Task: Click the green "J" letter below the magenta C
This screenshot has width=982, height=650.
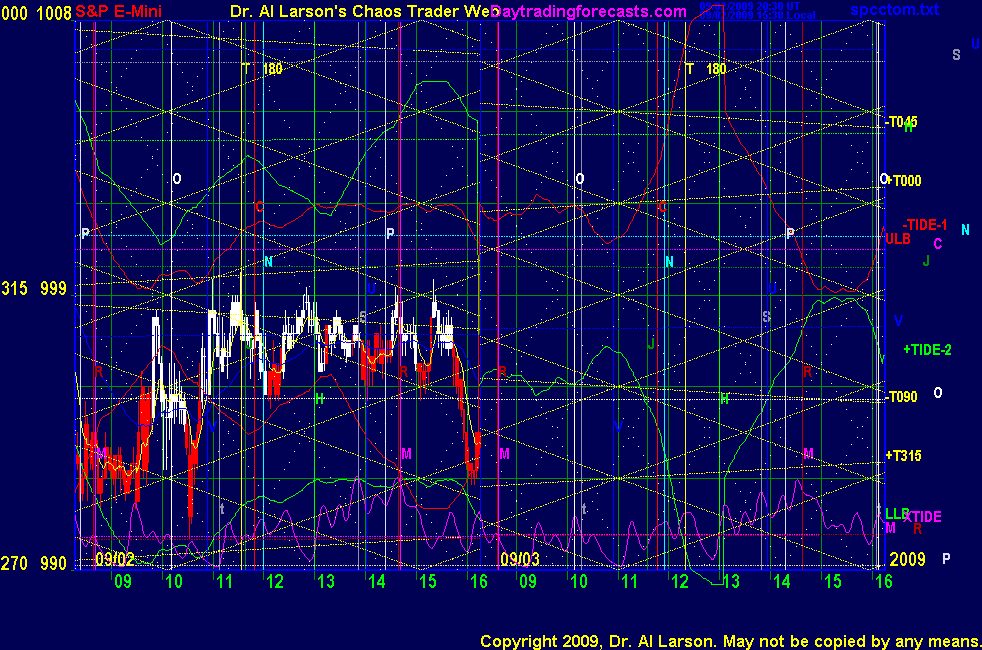Action: 926,261
